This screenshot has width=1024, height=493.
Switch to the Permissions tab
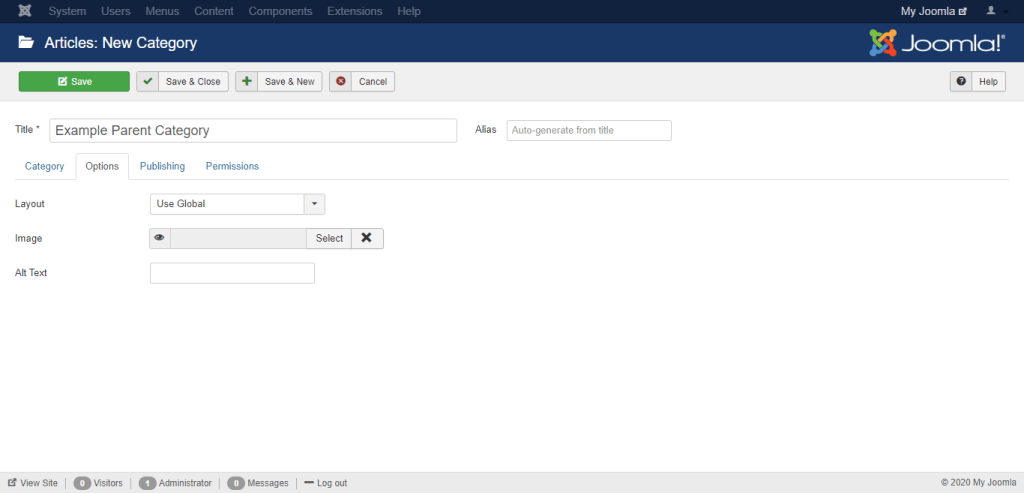[232, 166]
